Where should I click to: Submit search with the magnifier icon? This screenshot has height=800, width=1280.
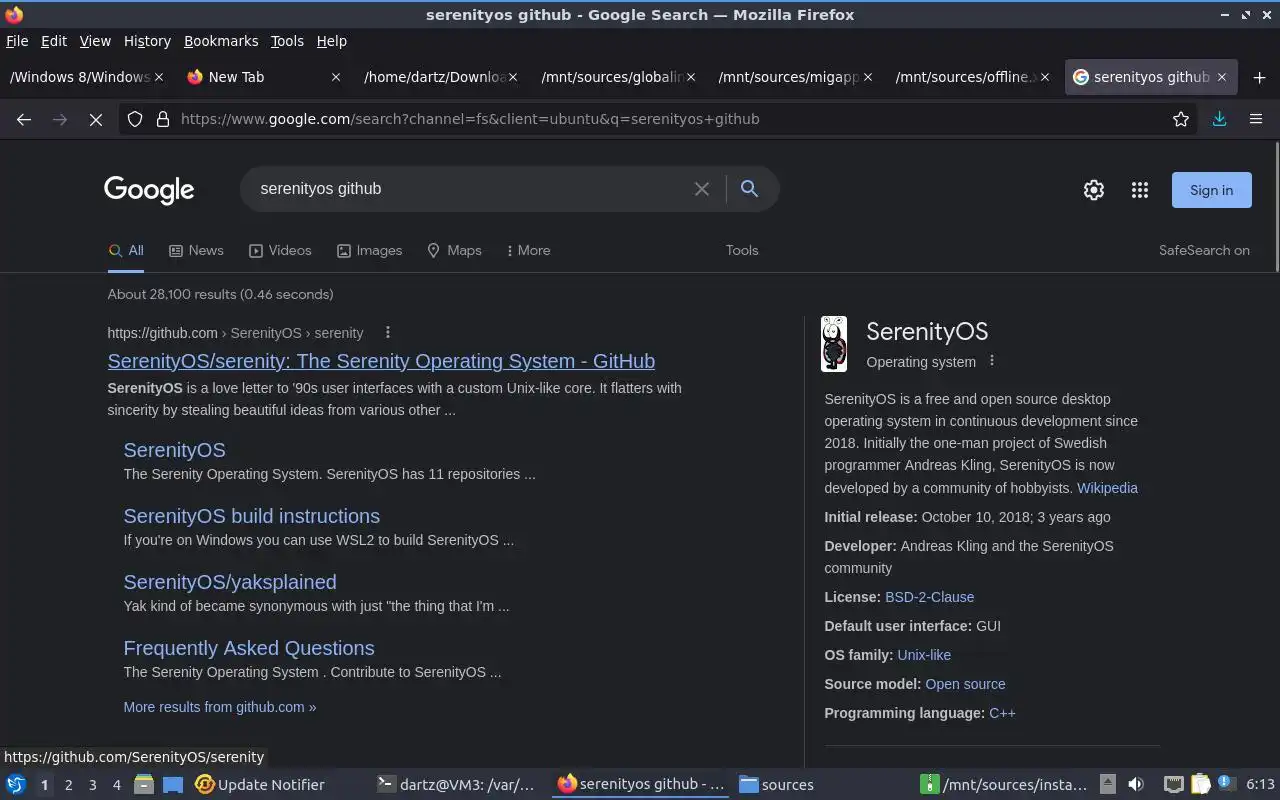click(749, 189)
